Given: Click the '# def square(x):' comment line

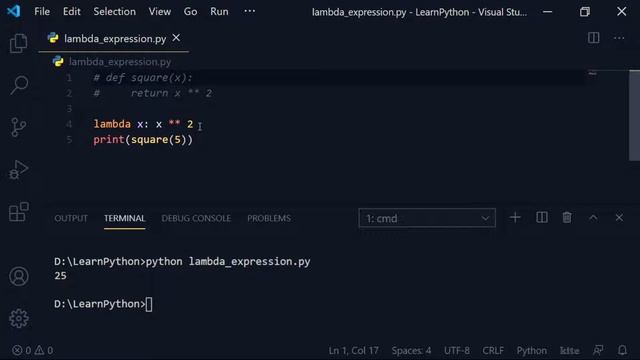Looking at the screenshot, I should 142,78.
